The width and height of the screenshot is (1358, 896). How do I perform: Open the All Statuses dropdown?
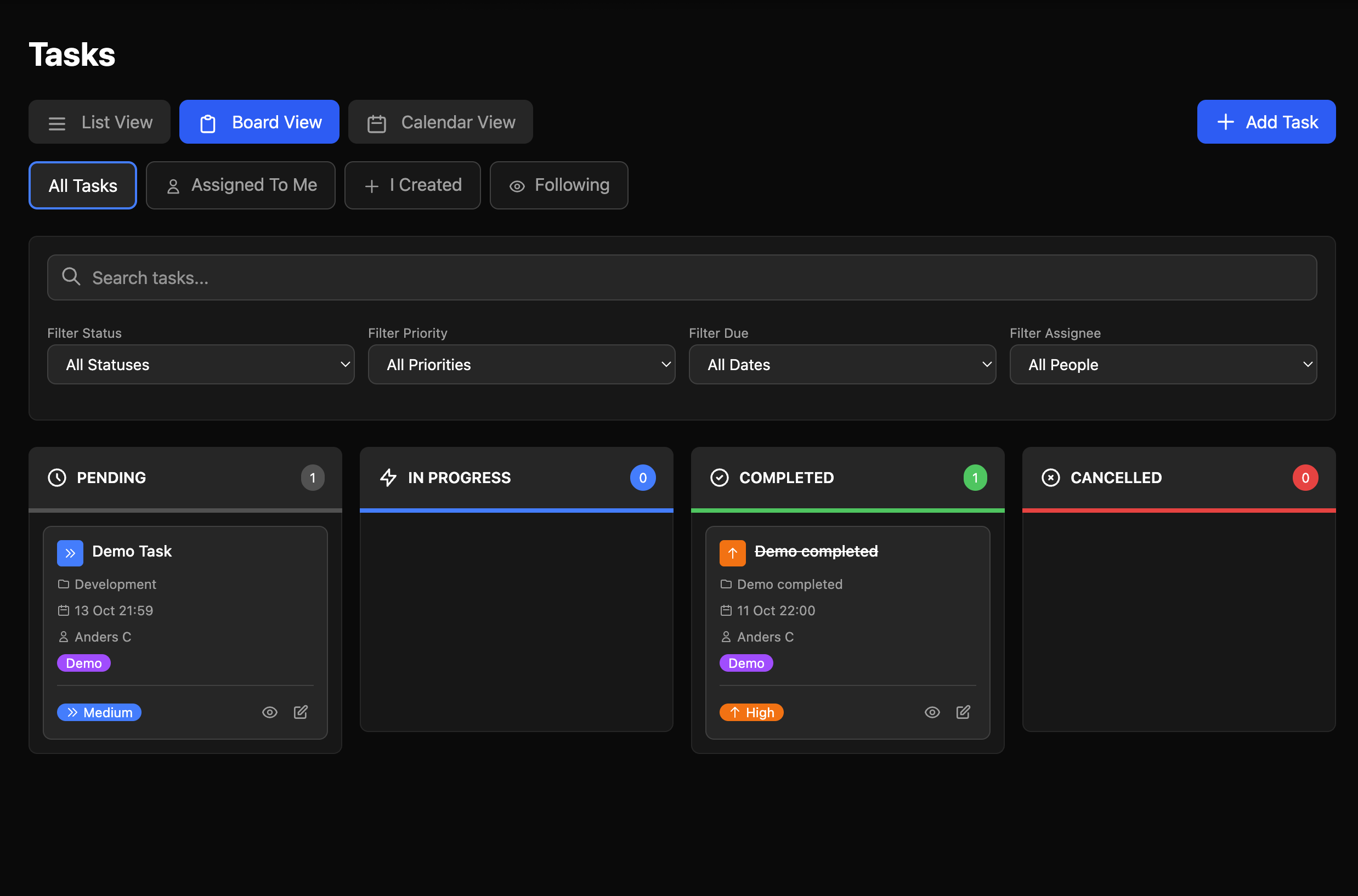tap(201, 365)
